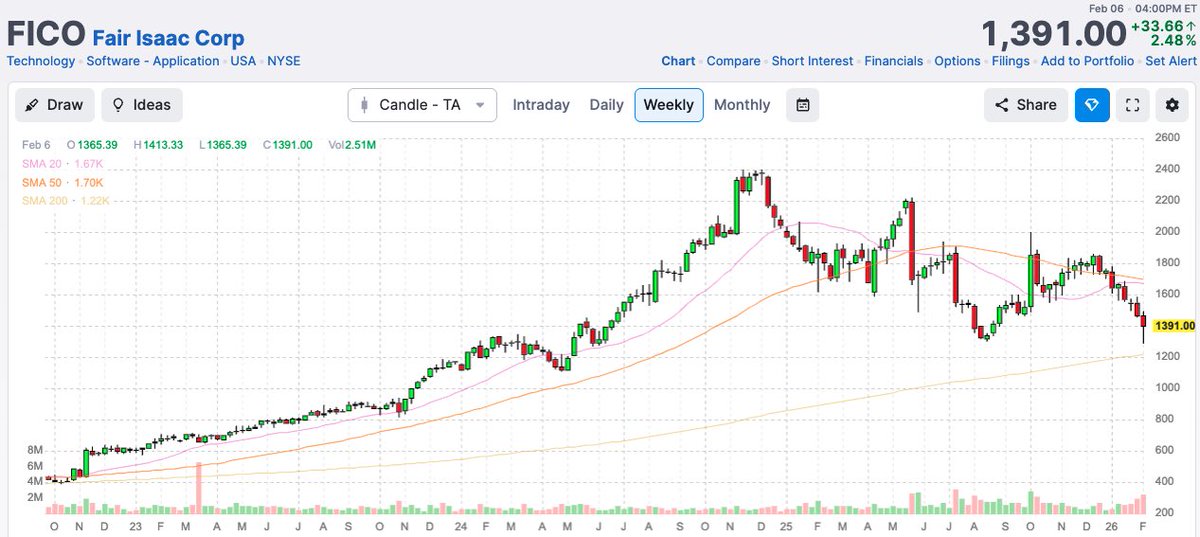Open the Chart link
The image size is (1200, 537).
click(678, 61)
